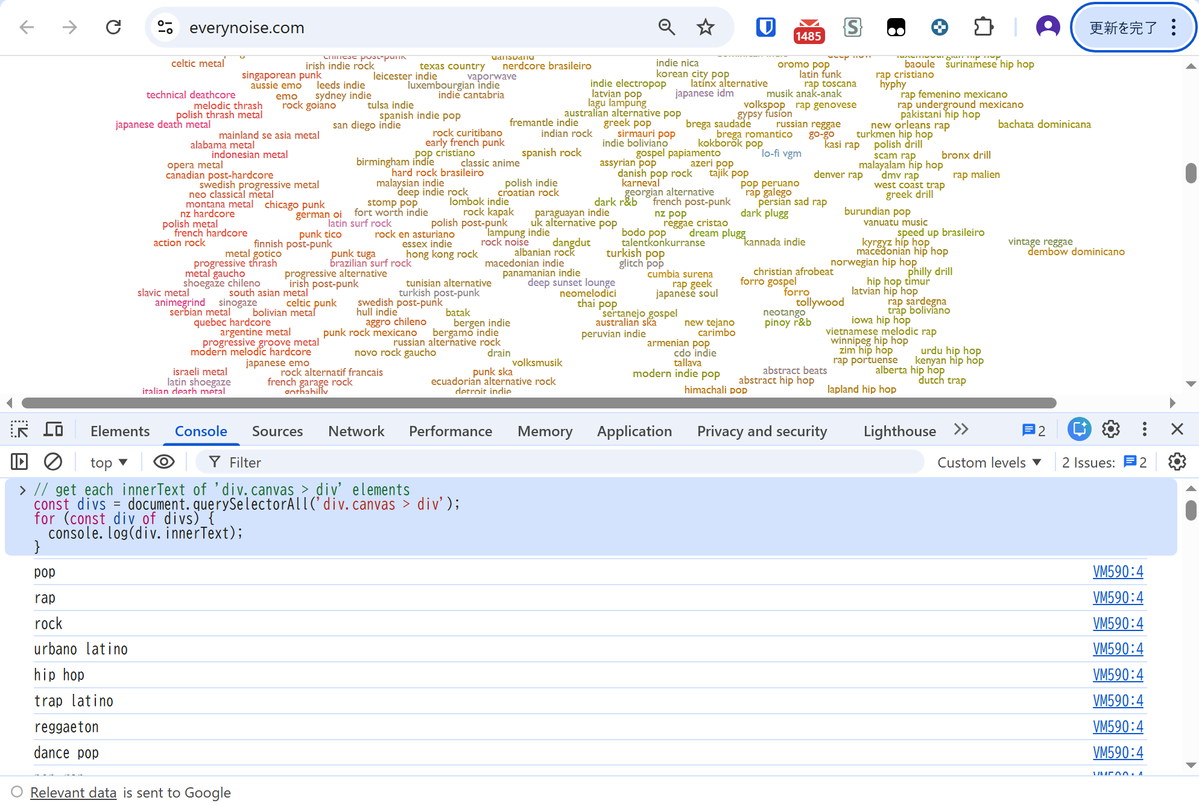Open the top frame context dropdown
Image resolution: width=1199 pixels, height=806 pixels.
(x=107, y=461)
